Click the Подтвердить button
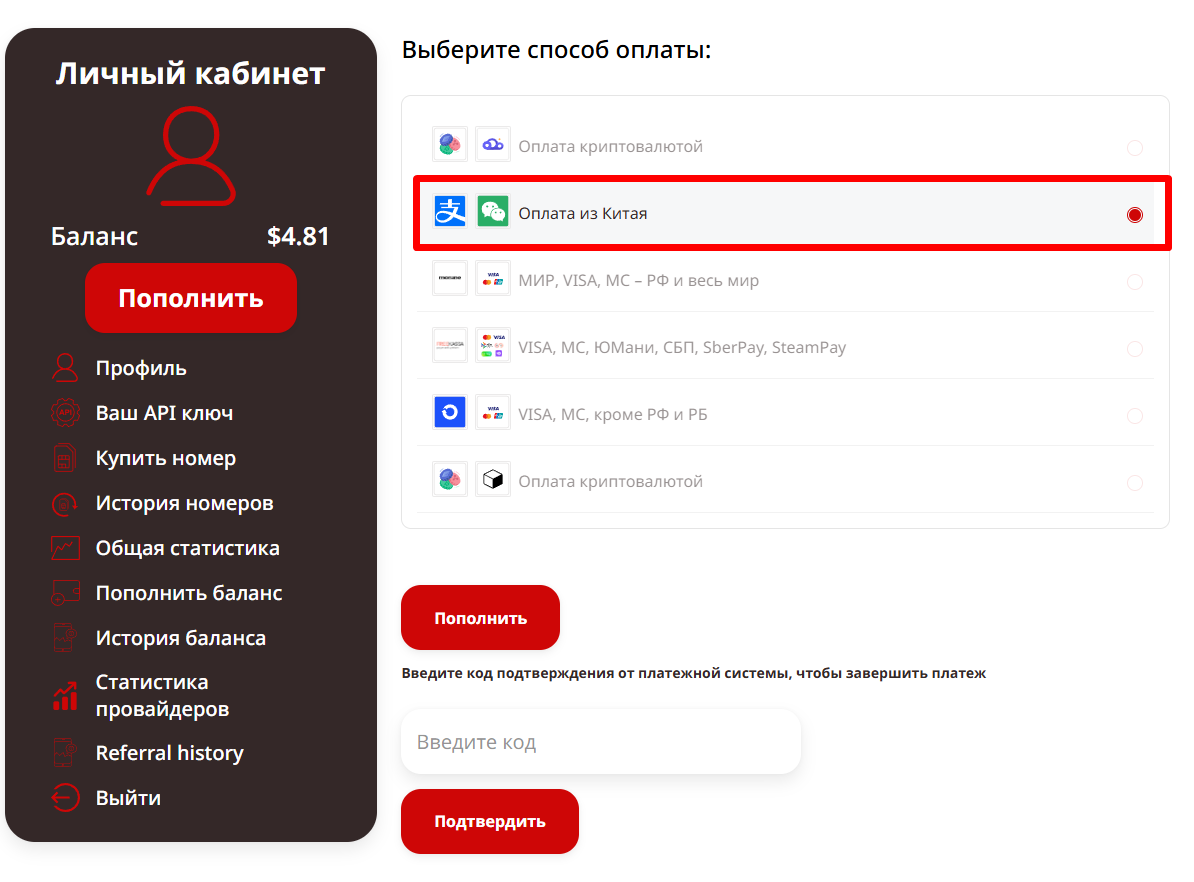The height and width of the screenshot is (882, 1194). click(490, 821)
